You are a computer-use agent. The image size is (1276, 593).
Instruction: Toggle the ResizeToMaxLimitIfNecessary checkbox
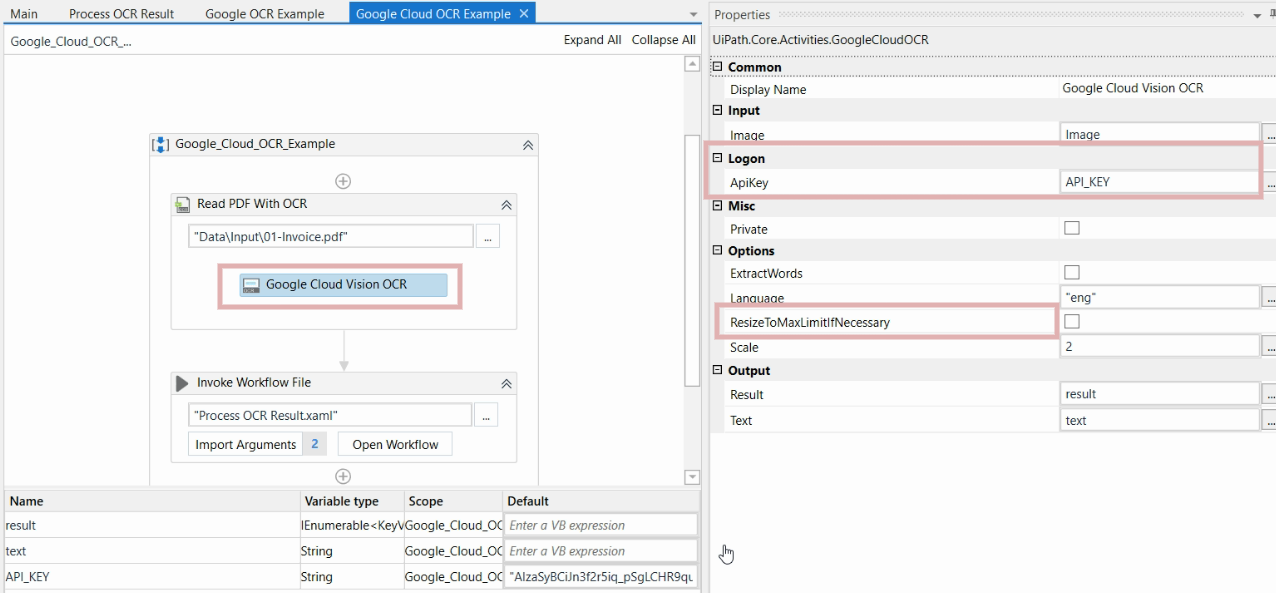(x=1071, y=322)
